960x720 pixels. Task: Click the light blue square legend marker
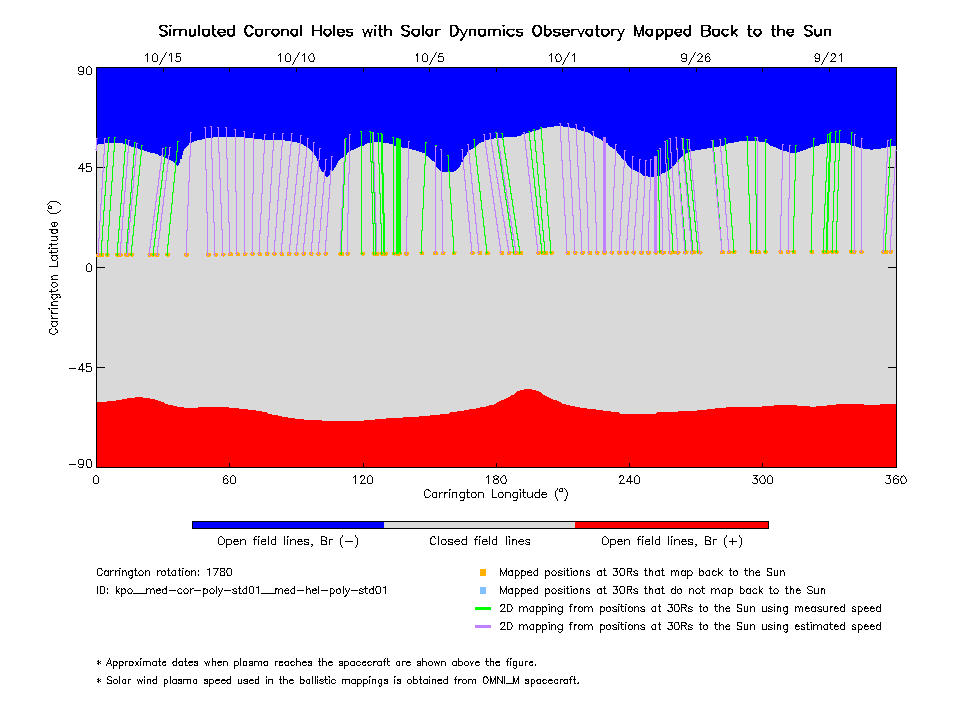(x=482, y=591)
